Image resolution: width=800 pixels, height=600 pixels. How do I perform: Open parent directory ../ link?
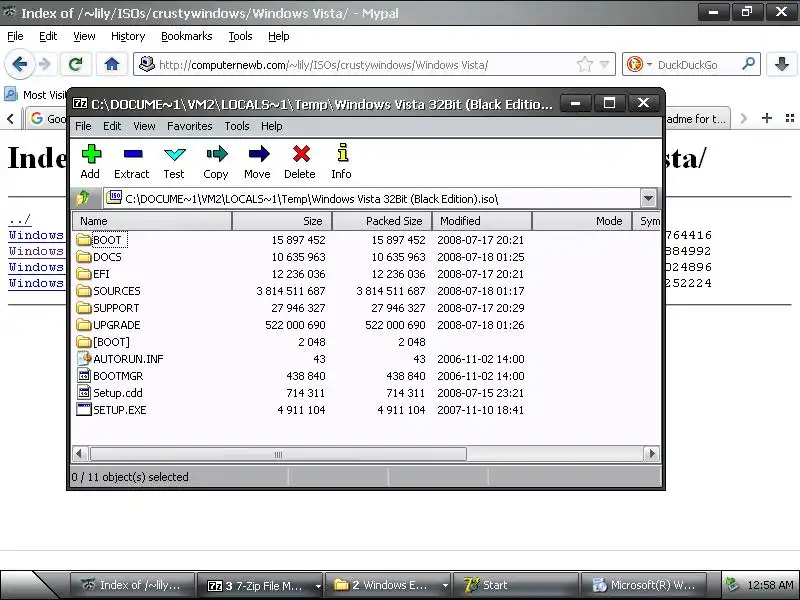click(x=19, y=220)
